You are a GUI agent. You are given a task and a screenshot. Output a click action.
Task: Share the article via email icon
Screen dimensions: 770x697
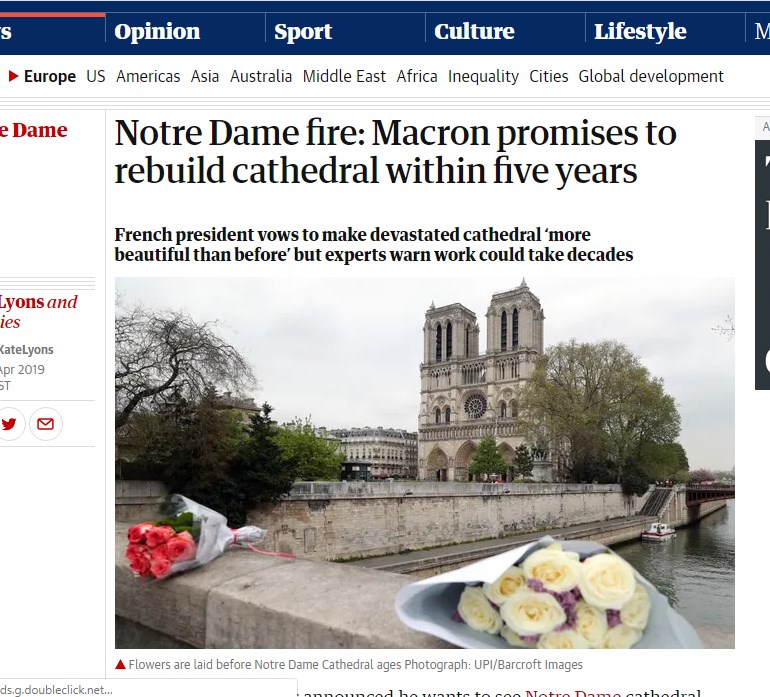pyautogui.click(x=45, y=424)
